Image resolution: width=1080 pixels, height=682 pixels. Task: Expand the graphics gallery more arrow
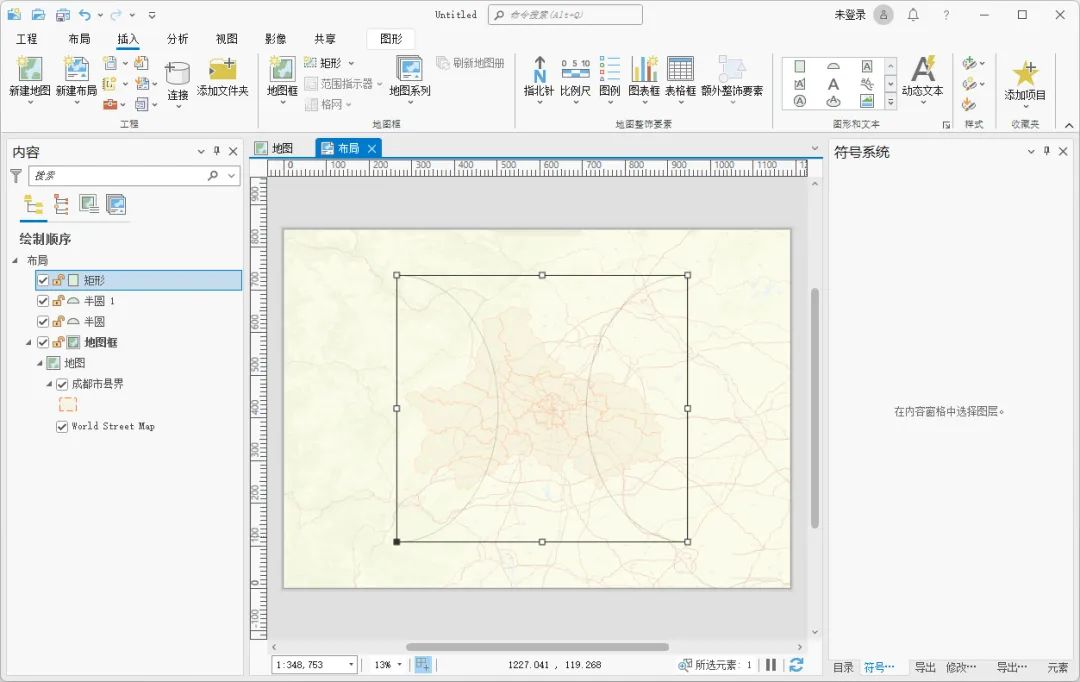(891, 102)
